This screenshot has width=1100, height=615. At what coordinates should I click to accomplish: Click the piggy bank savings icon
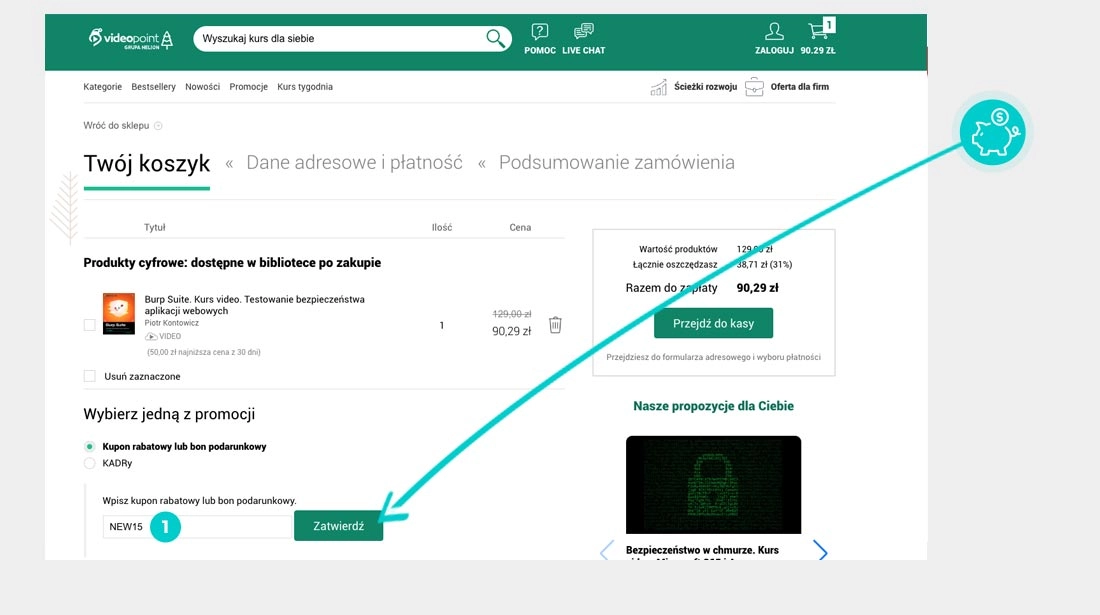tap(992, 133)
